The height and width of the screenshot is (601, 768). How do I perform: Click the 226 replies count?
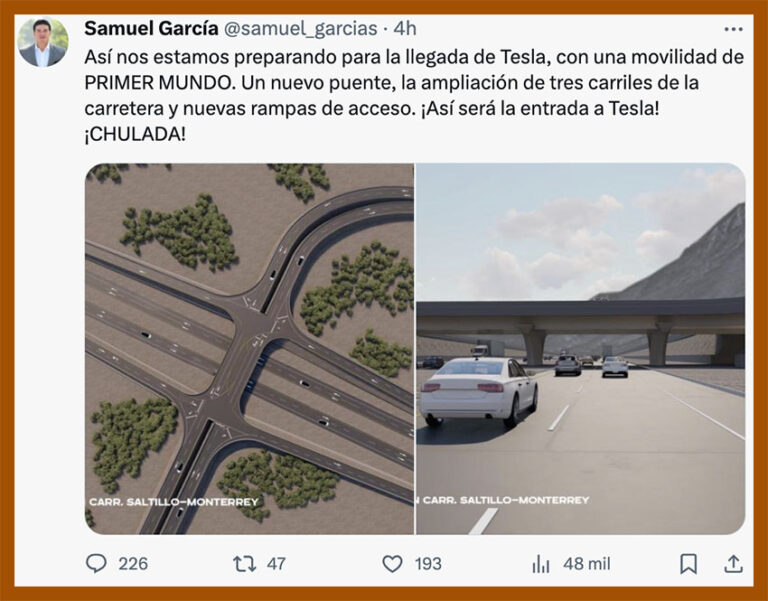pos(133,564)
